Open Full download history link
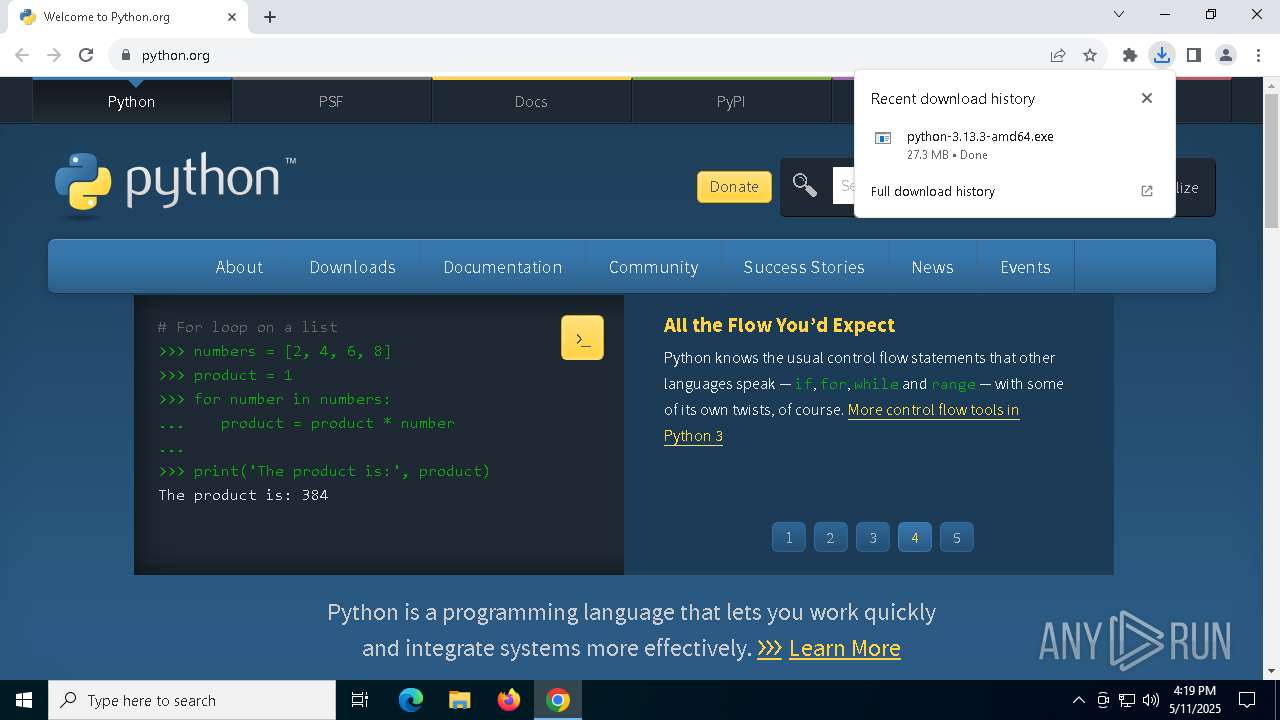Image resolution: width=1280 pixels, height=720 pixels. (933, 191)
